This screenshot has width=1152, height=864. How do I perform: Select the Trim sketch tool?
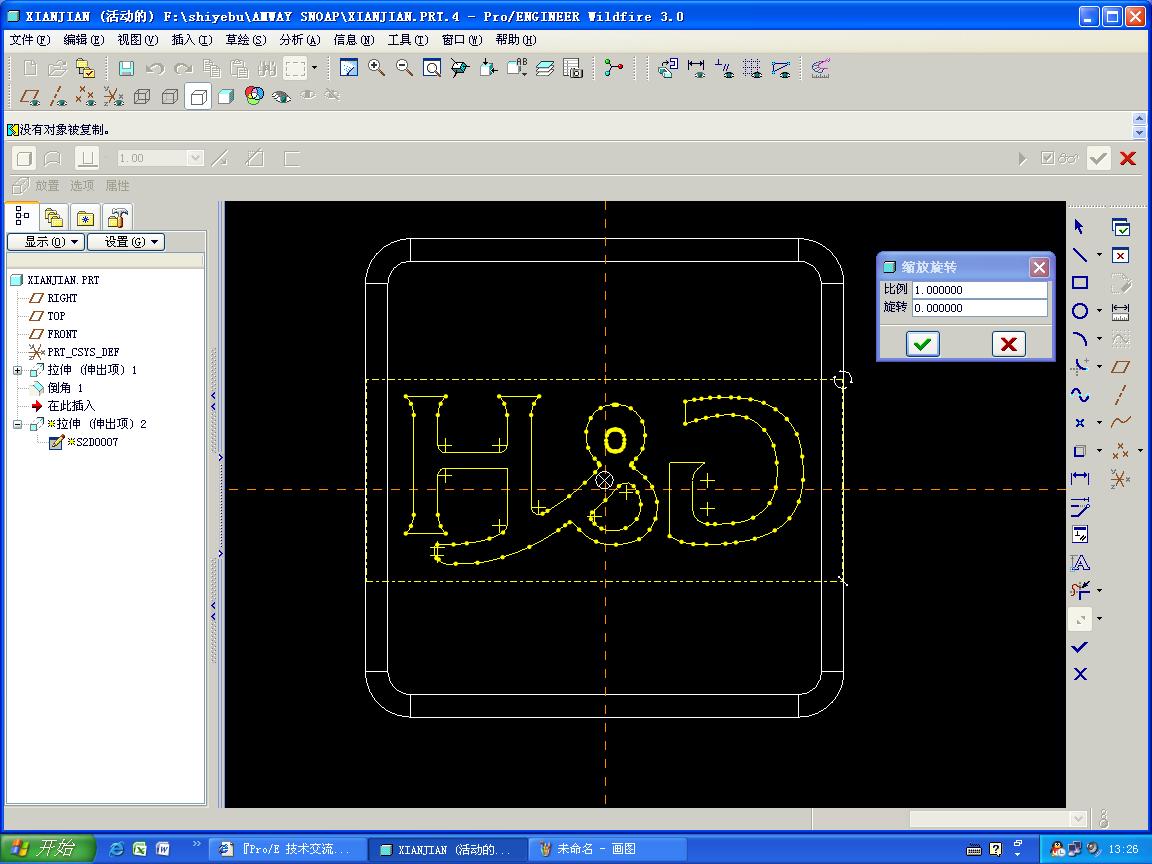click(1079, 590)
